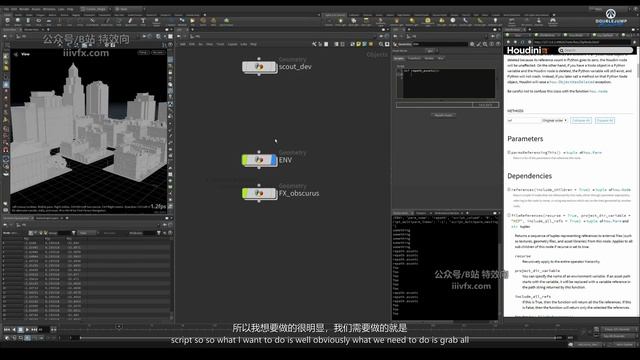Click the Collapse all button in help
Image resolution: width=640 pixels, height=360 pixels.
tap(581, 120)
